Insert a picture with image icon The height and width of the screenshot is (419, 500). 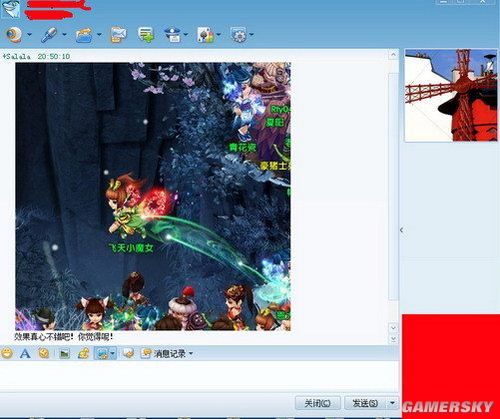click(64, 353)
